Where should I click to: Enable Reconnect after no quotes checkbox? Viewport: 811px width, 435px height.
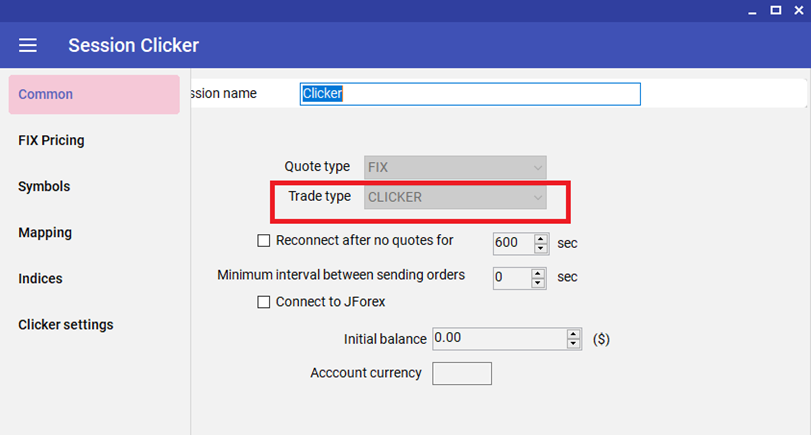pyautogui.click(x=265, y=241)
